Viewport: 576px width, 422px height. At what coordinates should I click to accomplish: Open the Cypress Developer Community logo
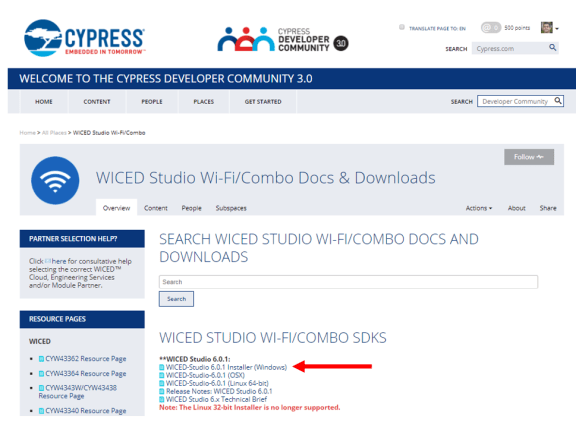(x=283, y=39)
